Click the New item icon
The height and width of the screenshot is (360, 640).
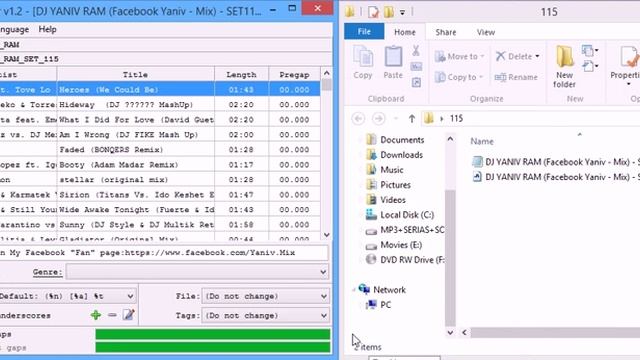coord(590,51)
